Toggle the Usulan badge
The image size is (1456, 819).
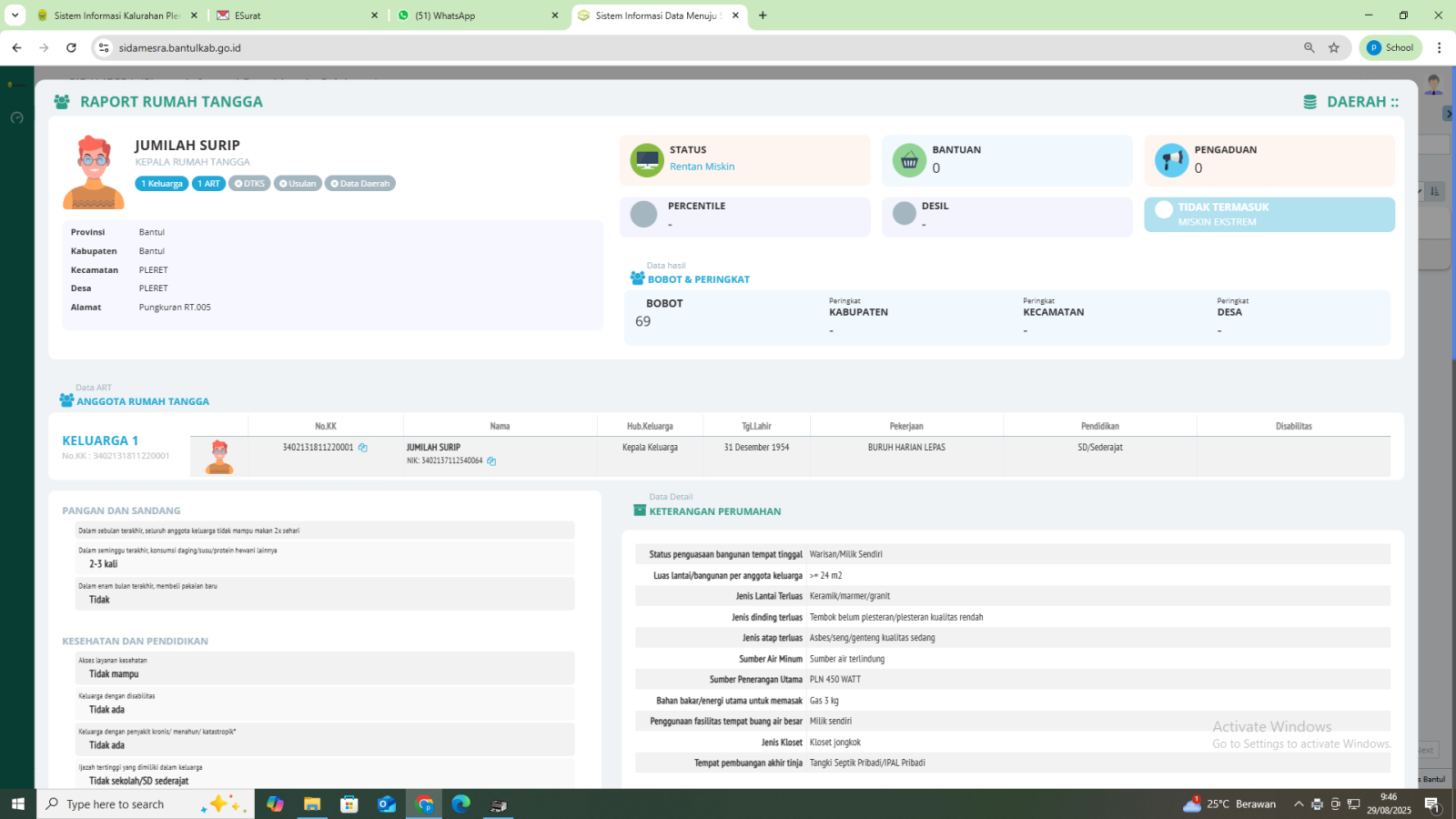[x=298, y=184]
